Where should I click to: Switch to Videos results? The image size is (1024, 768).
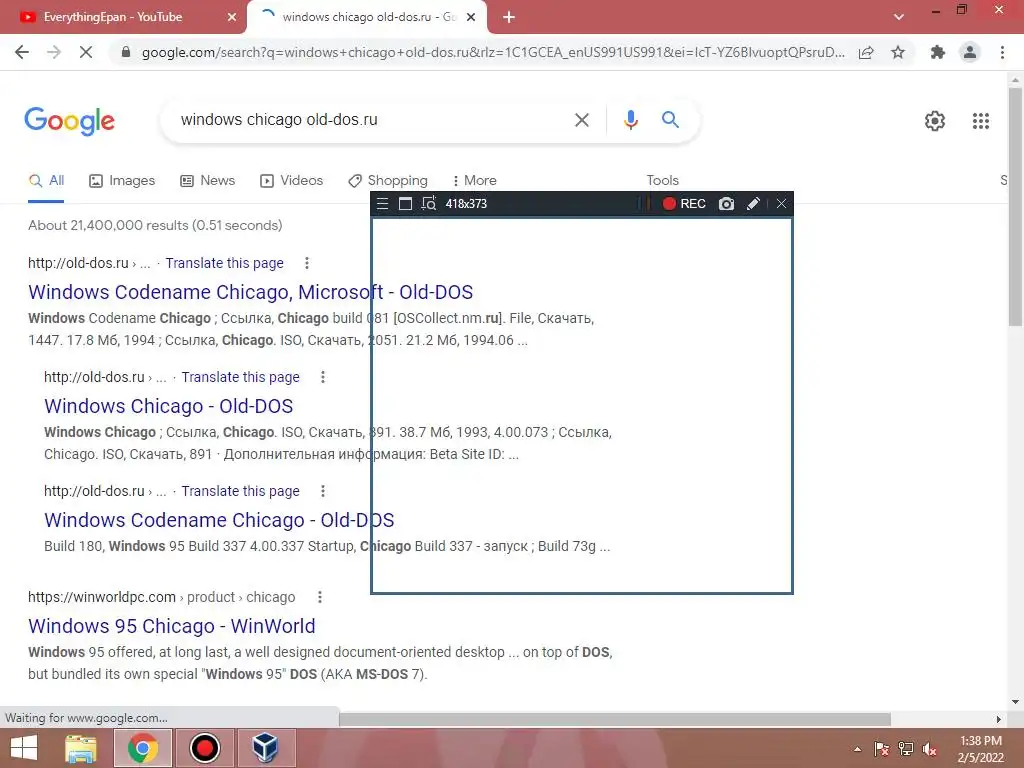(x=291, y=180)
